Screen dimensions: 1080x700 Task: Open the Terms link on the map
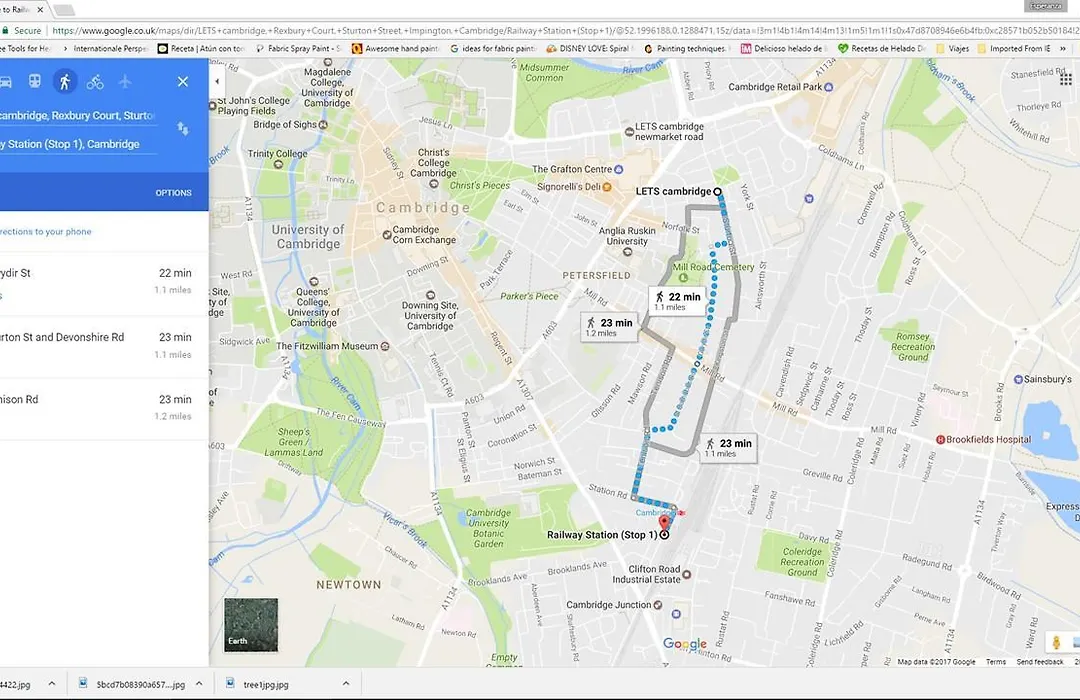coord(995,661)
